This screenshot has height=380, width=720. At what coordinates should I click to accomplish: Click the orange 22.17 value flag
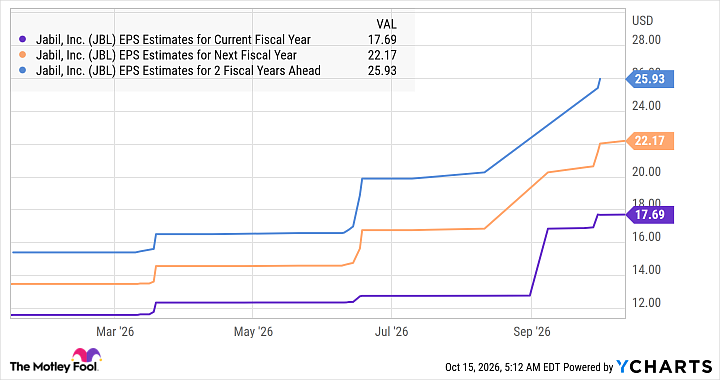pos(650,141)
